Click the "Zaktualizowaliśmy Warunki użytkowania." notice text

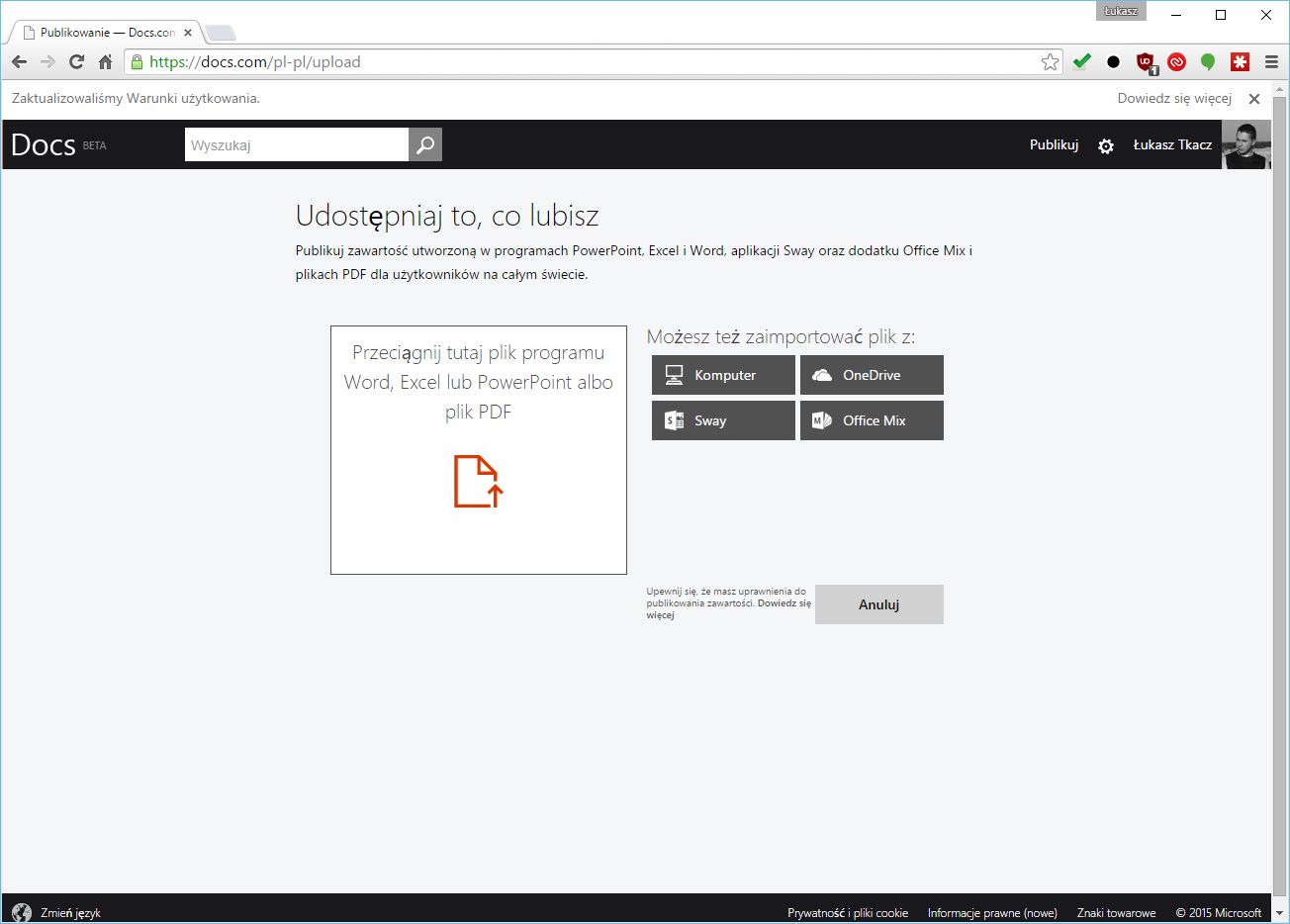click(x=136, y=98)
